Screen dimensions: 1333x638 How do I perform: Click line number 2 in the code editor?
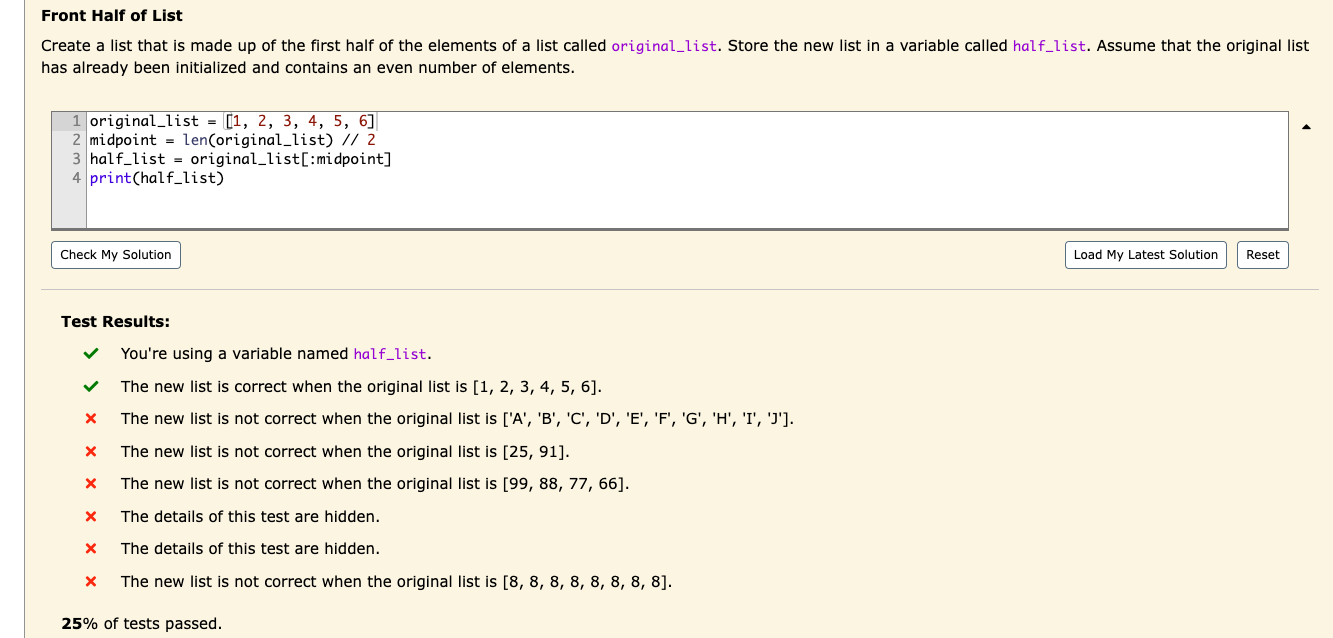coord(74,139)
